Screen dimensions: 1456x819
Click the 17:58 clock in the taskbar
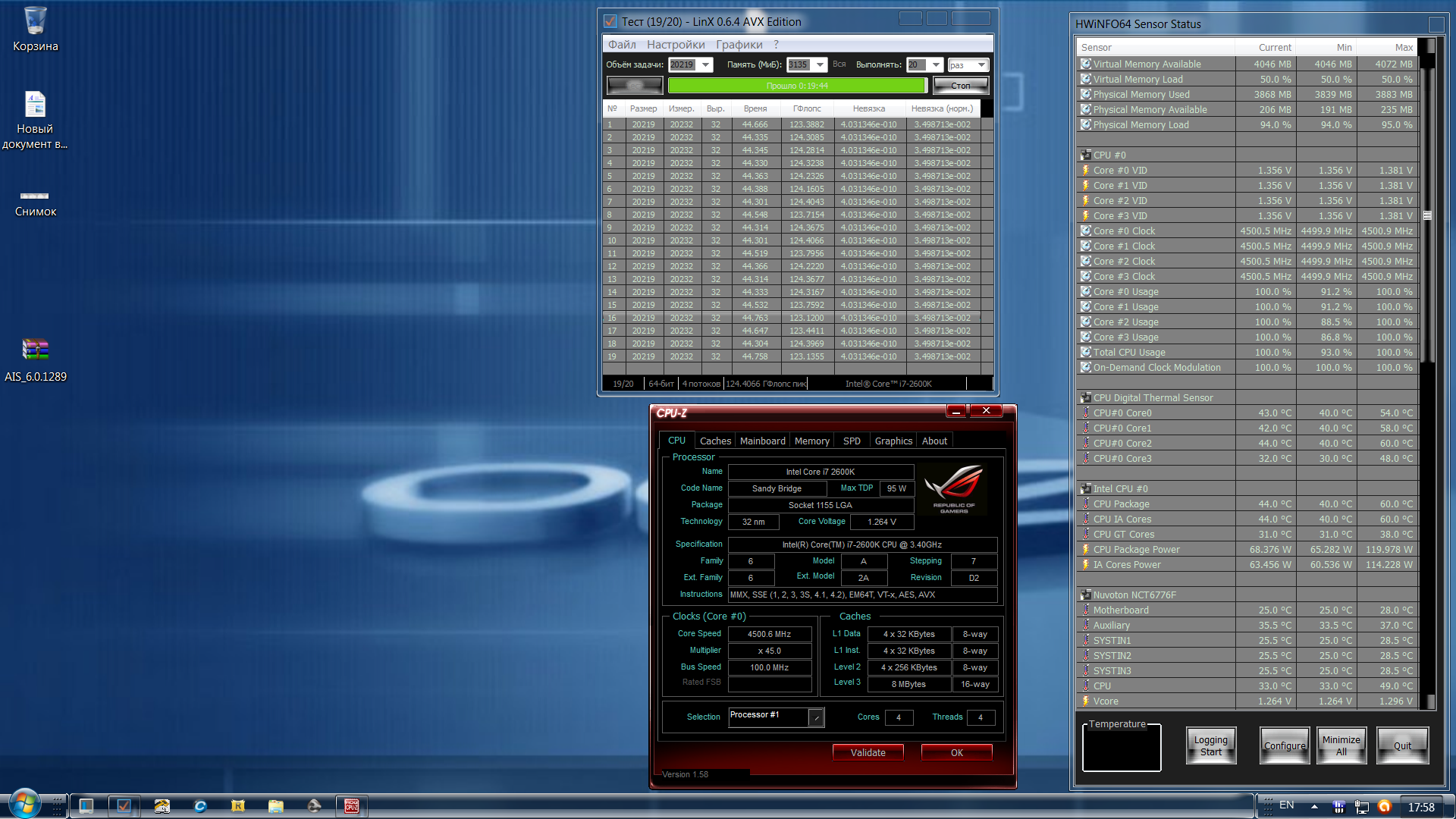pos(1421,808)
